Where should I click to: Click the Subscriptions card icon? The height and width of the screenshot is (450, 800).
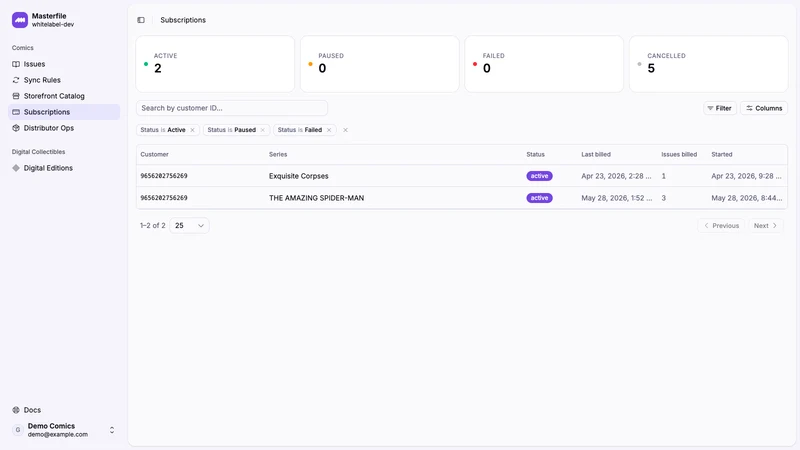click(x=16, y=112)
